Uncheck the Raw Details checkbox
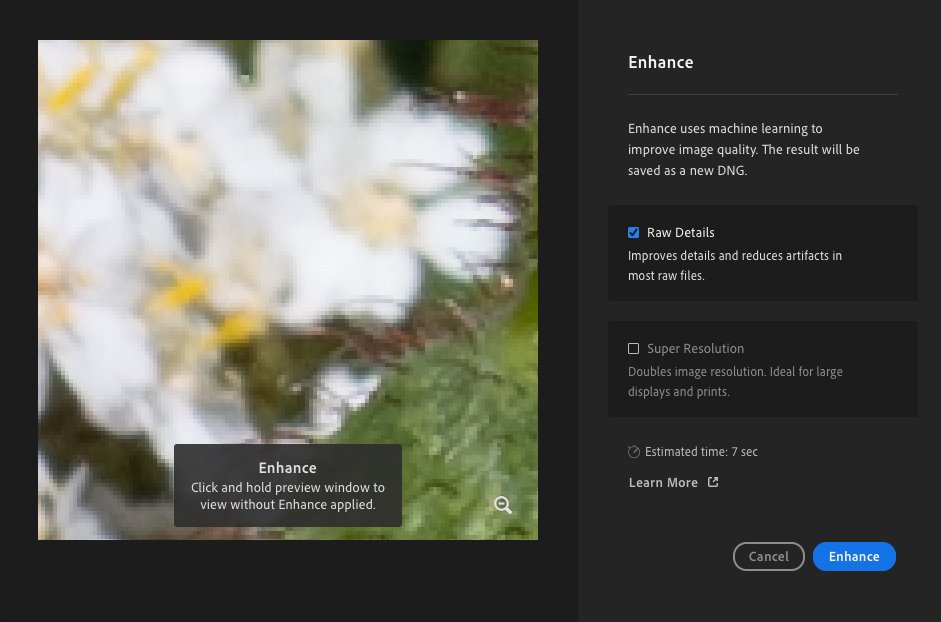Viewport: 941px width, 622px height. pyautogui.click(x=633, y=232)
